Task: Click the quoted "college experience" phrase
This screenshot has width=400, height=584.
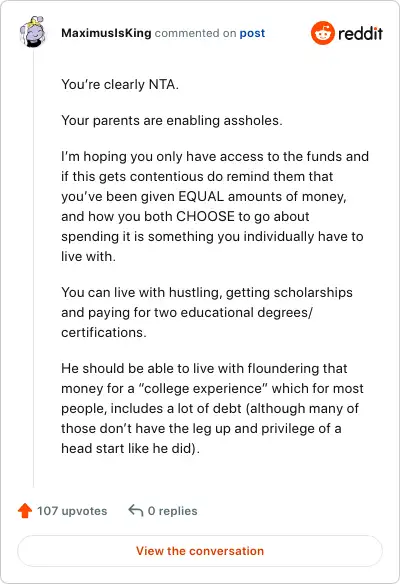Action: click(203, 388)
